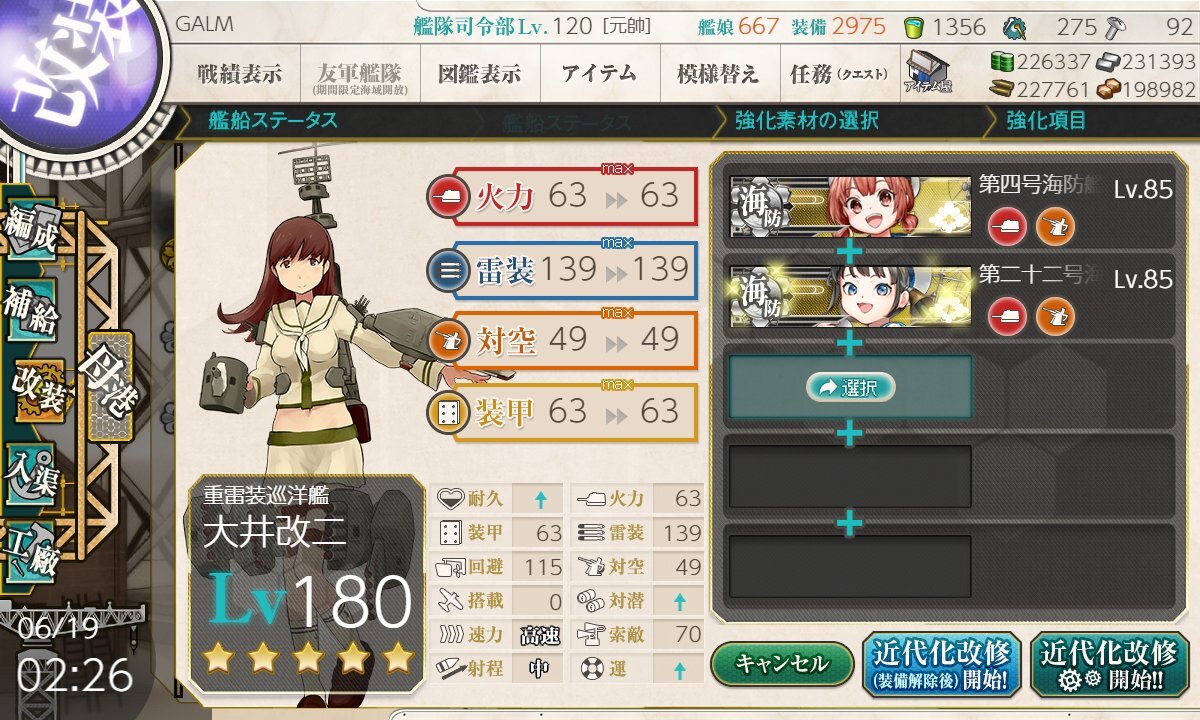Select the 改装 remodel sidebar icon
This screenshot has height=720, width=1200.
click(38, 388)
